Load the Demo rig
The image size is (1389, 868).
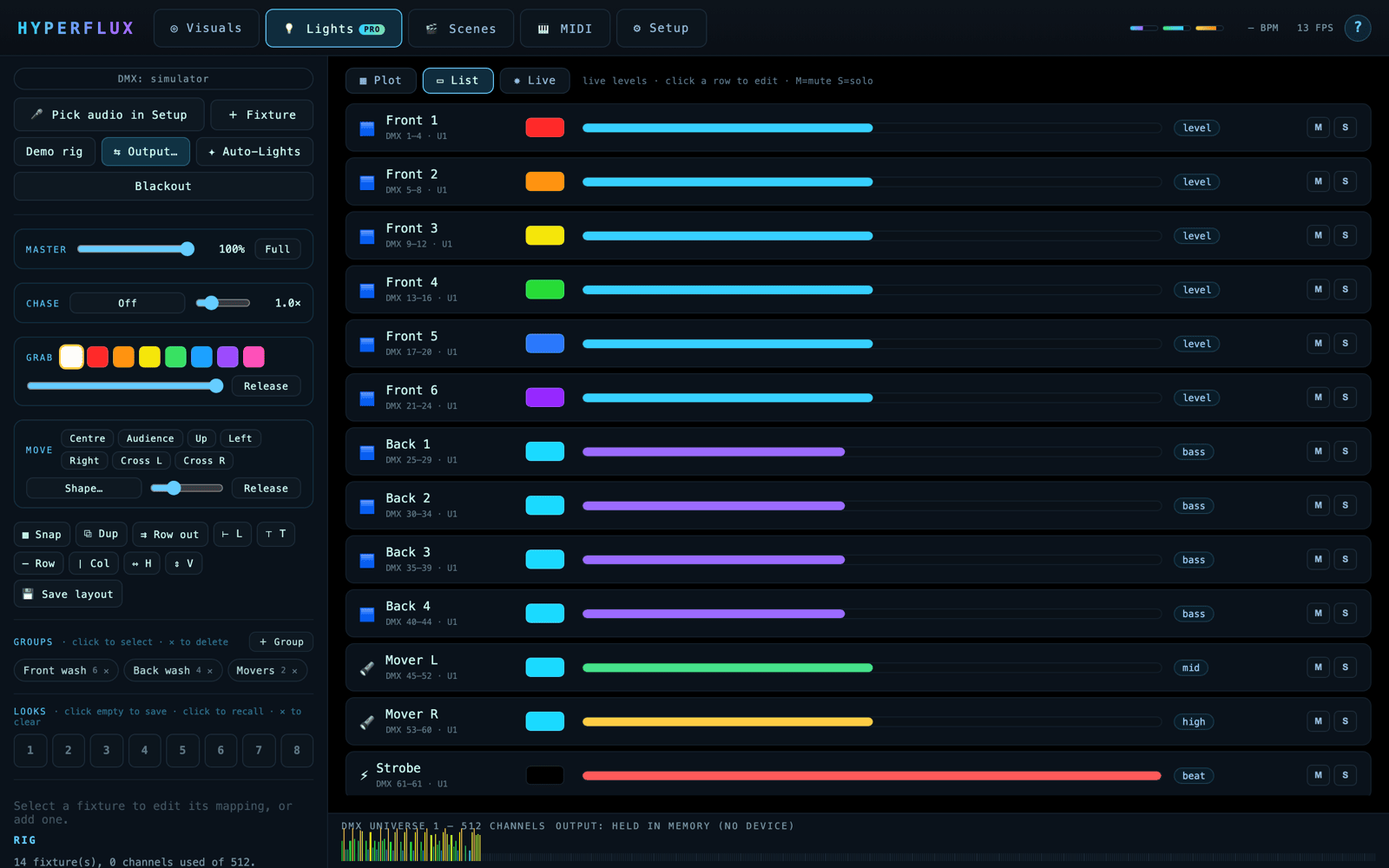click(54, 151)
